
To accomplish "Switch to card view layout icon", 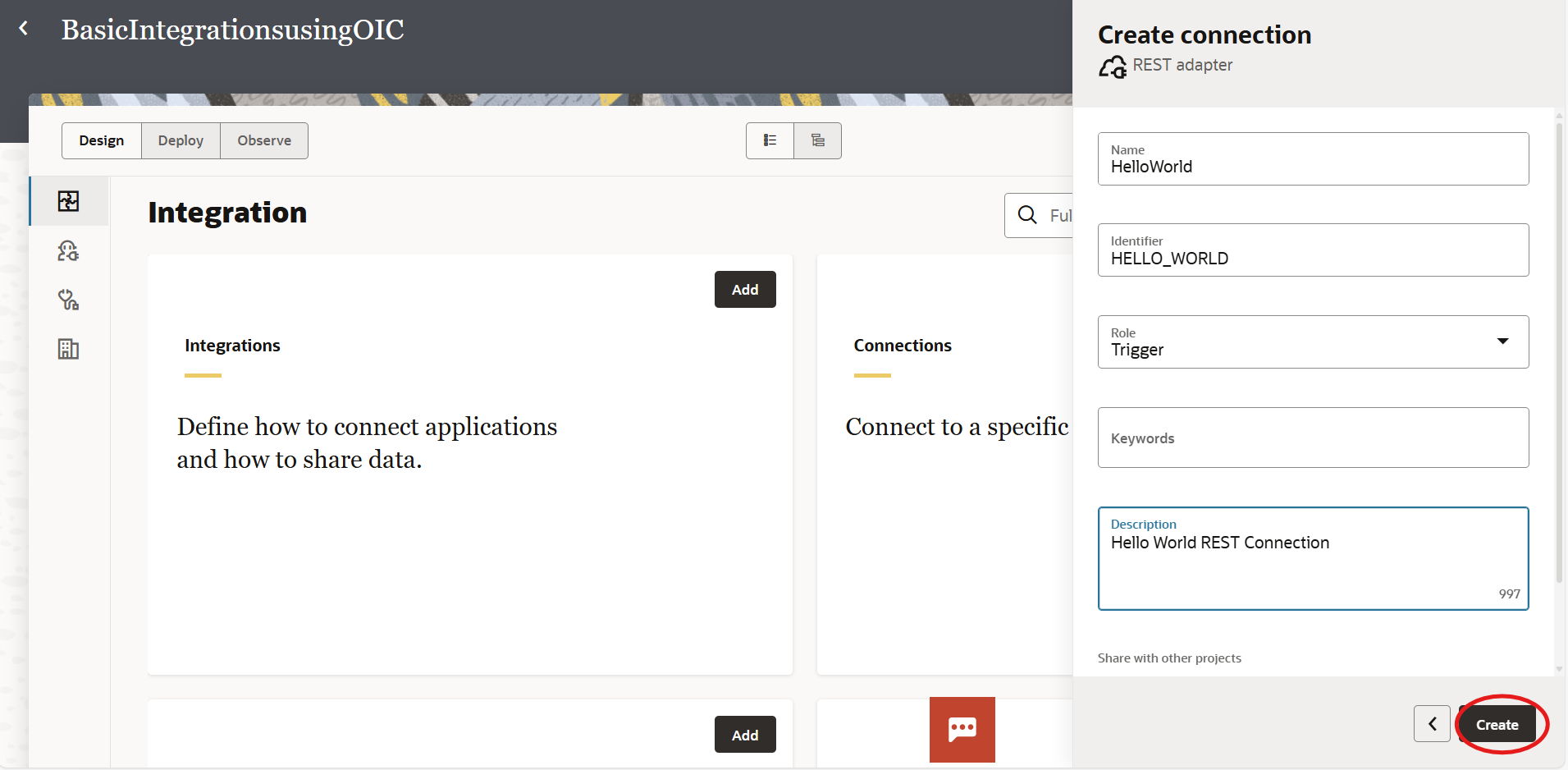I will [817, 140].
